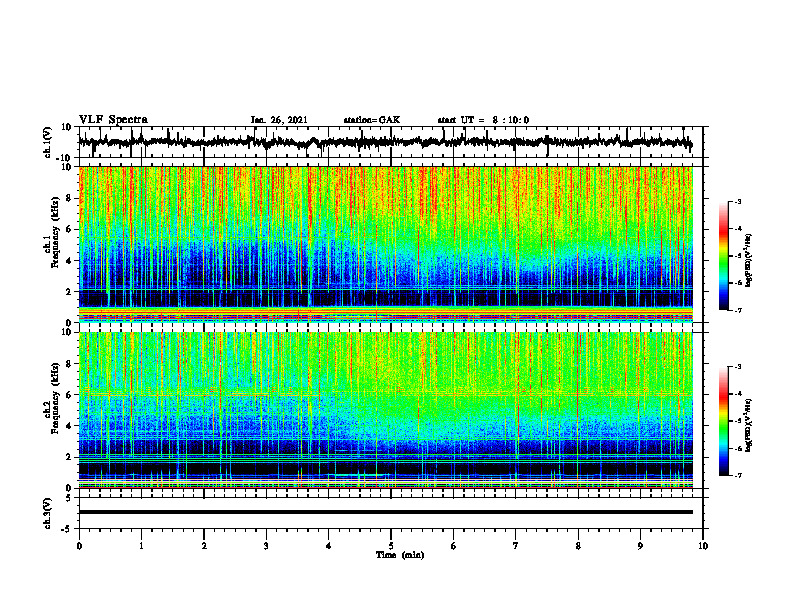Click the "-7" label on ch.1 color scale
The width and height of the screenshot is (792, 612).
pos(737,310)
